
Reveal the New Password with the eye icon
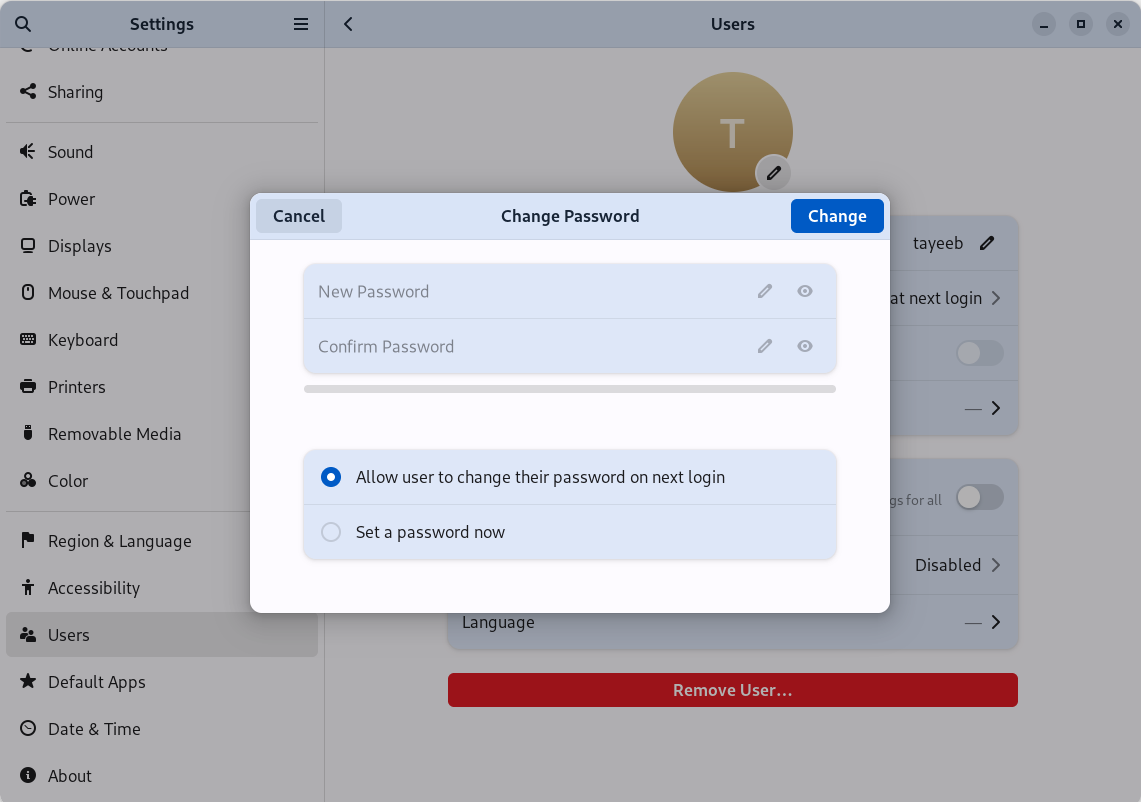click(x=804, y=291)
